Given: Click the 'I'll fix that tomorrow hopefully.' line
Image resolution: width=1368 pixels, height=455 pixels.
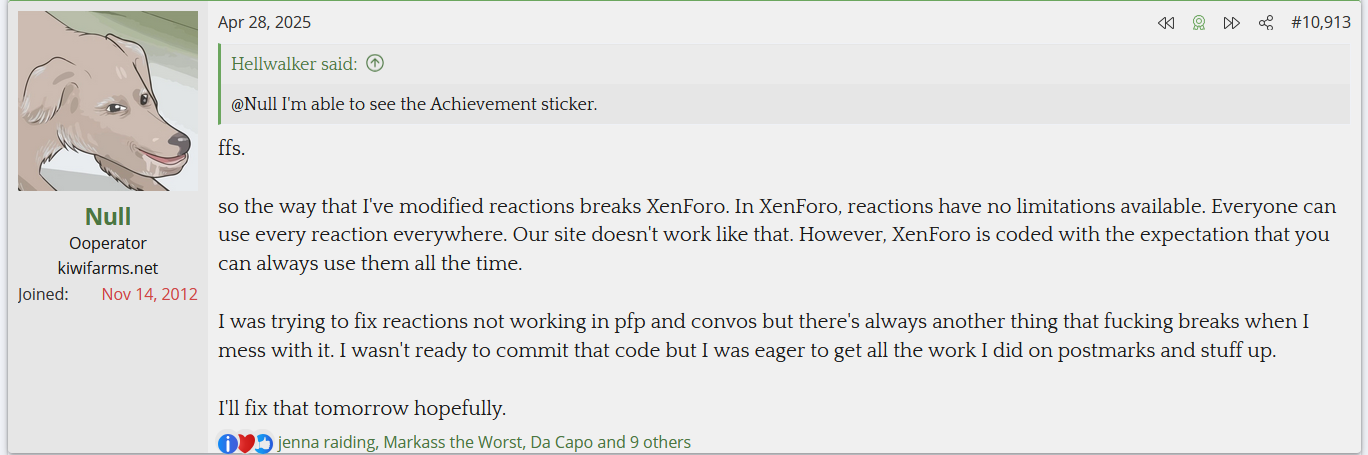Looking at the screenshot, I should point(362,408).
